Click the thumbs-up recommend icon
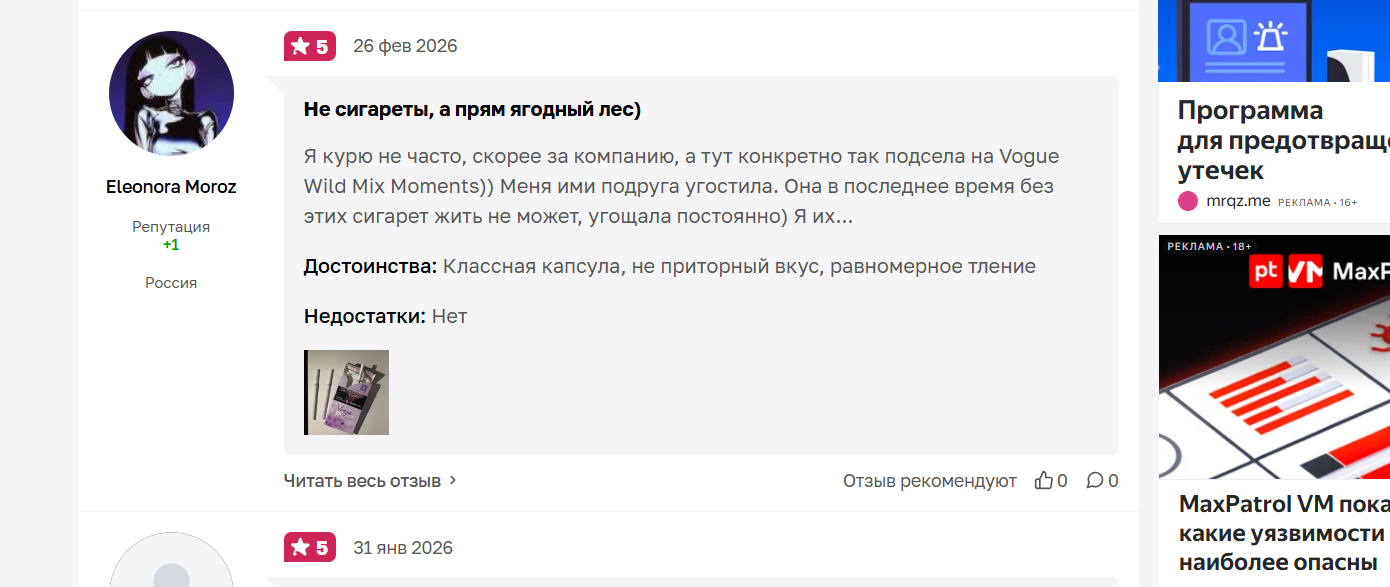 (1044, 481)
